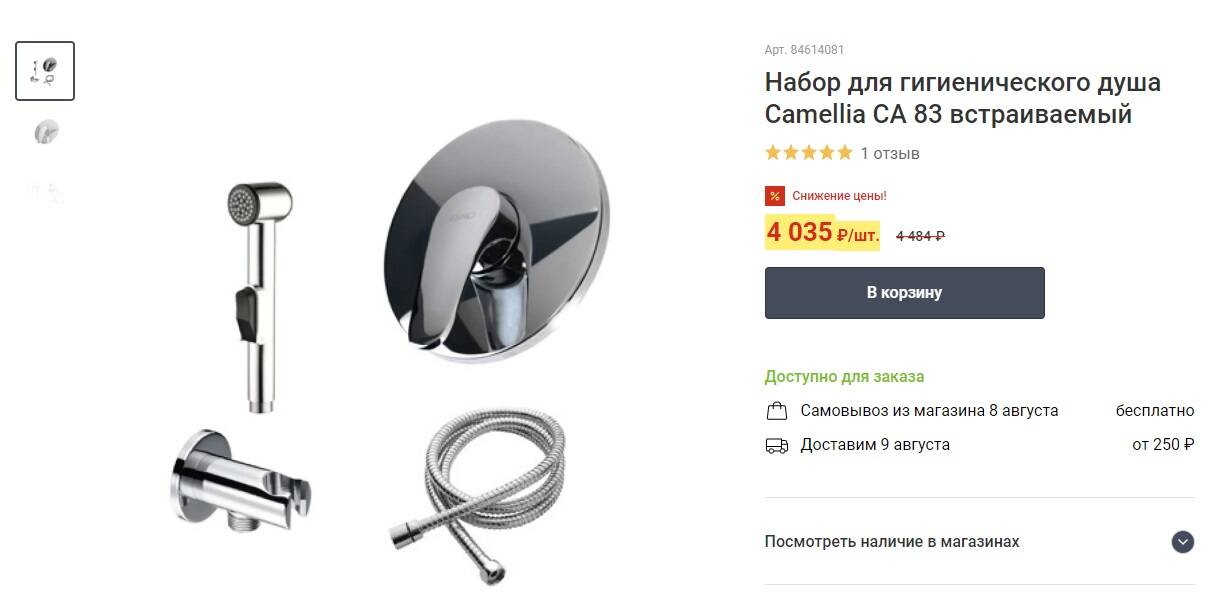Click the wall holder bracket image
1214x602 pixels.
[240, 478]
